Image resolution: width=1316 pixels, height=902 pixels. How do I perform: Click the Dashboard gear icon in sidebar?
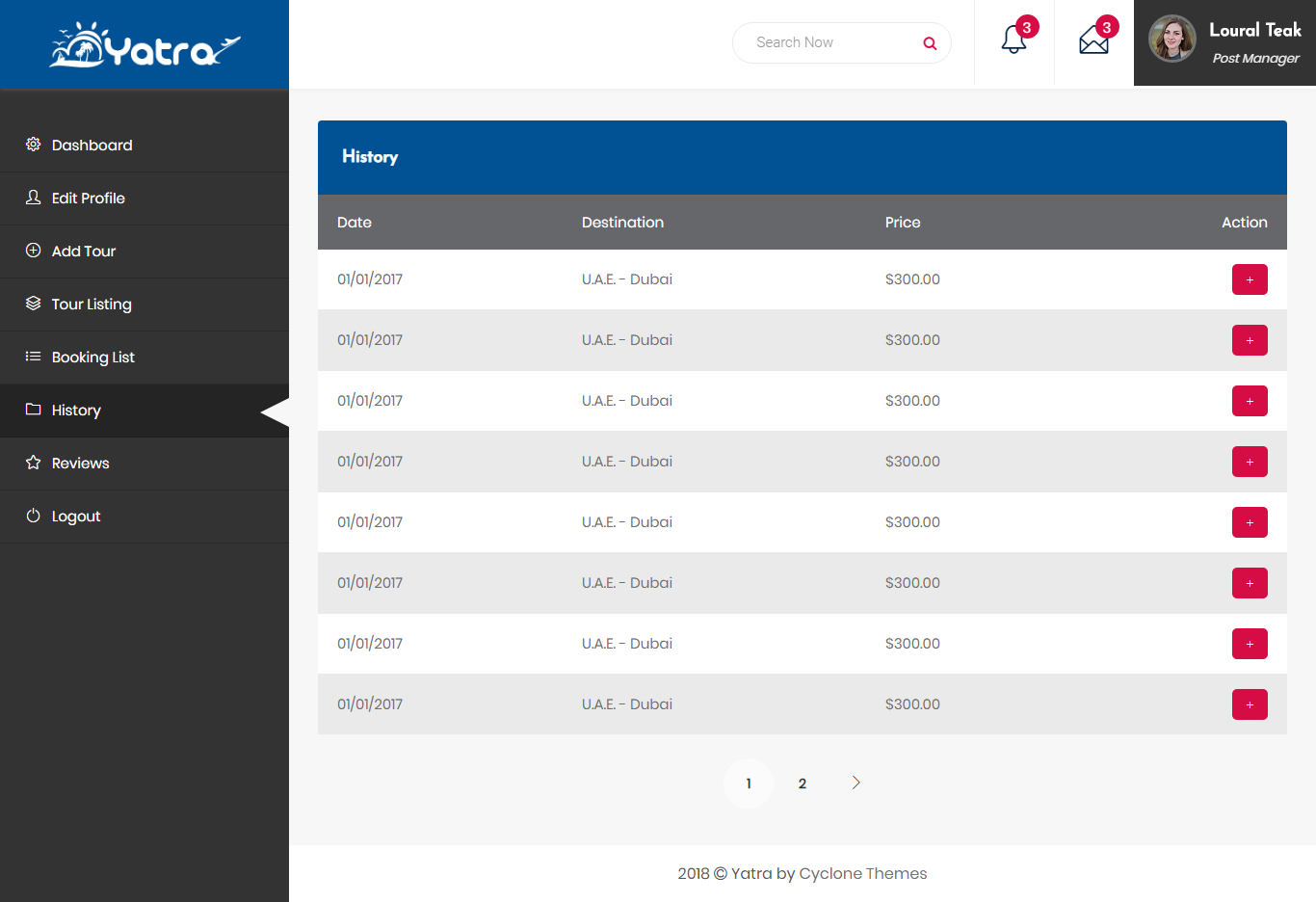point(32,145)
